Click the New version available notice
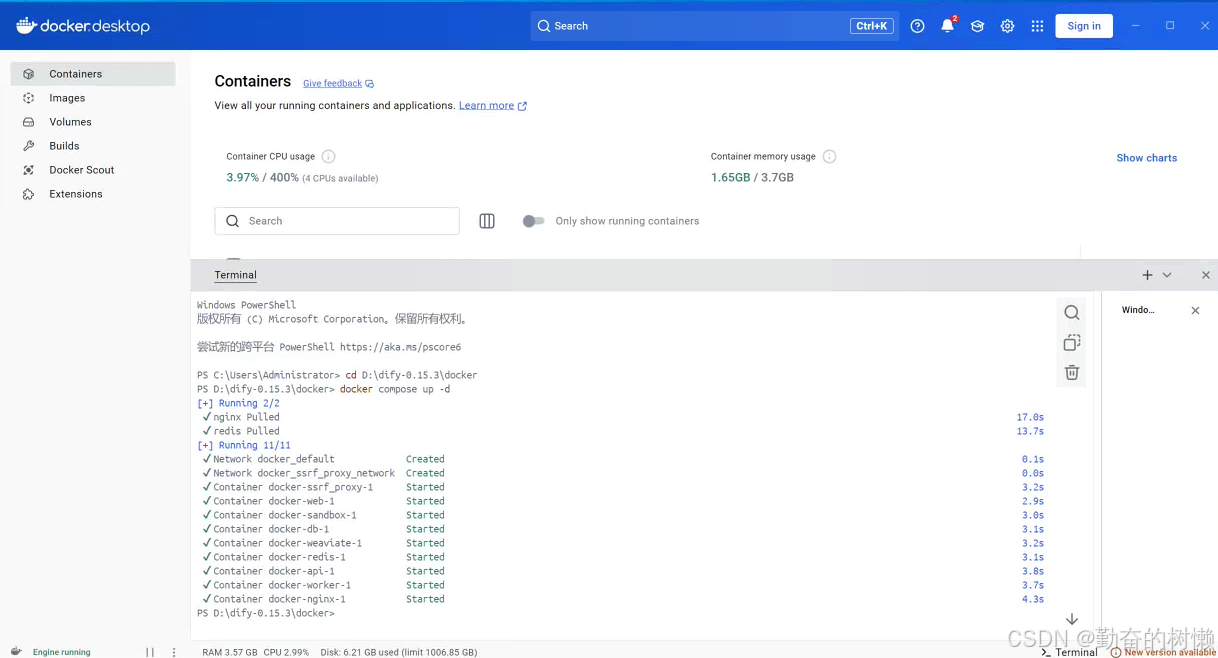This screenshot has height=658, width=1218. point(1163,652)
